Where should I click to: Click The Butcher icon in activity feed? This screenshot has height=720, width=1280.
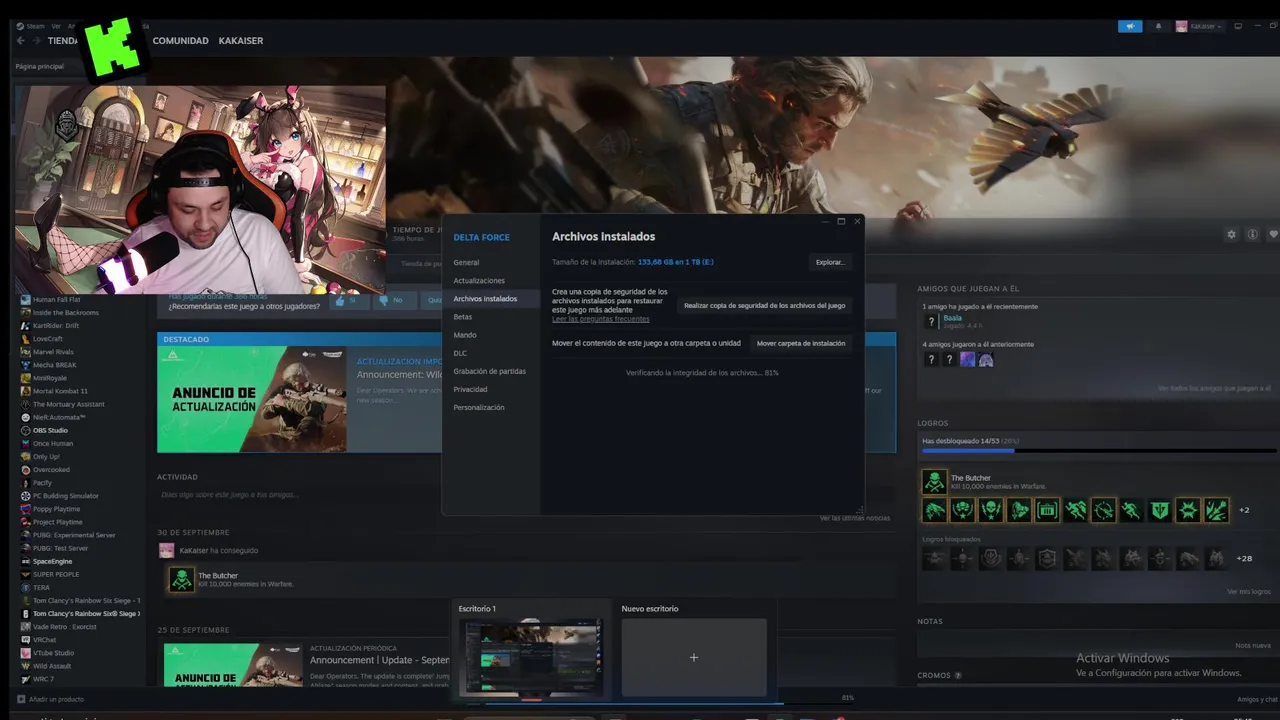pos(181,579)
